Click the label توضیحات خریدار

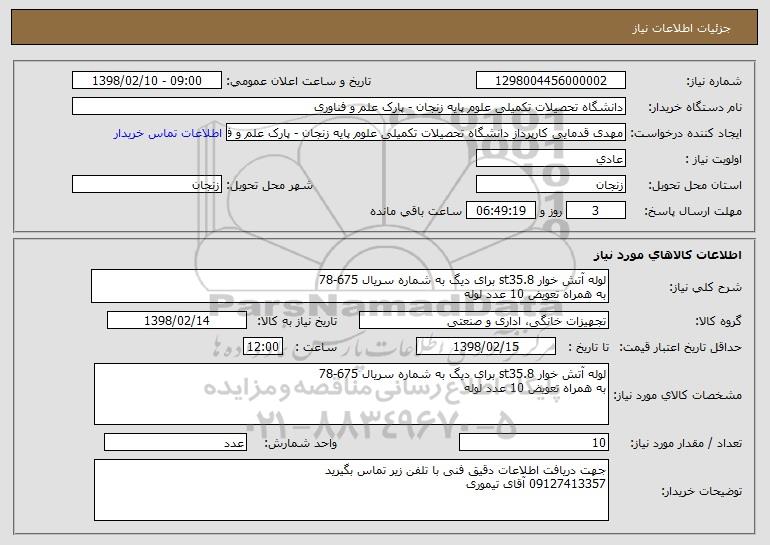click(701, 491)
